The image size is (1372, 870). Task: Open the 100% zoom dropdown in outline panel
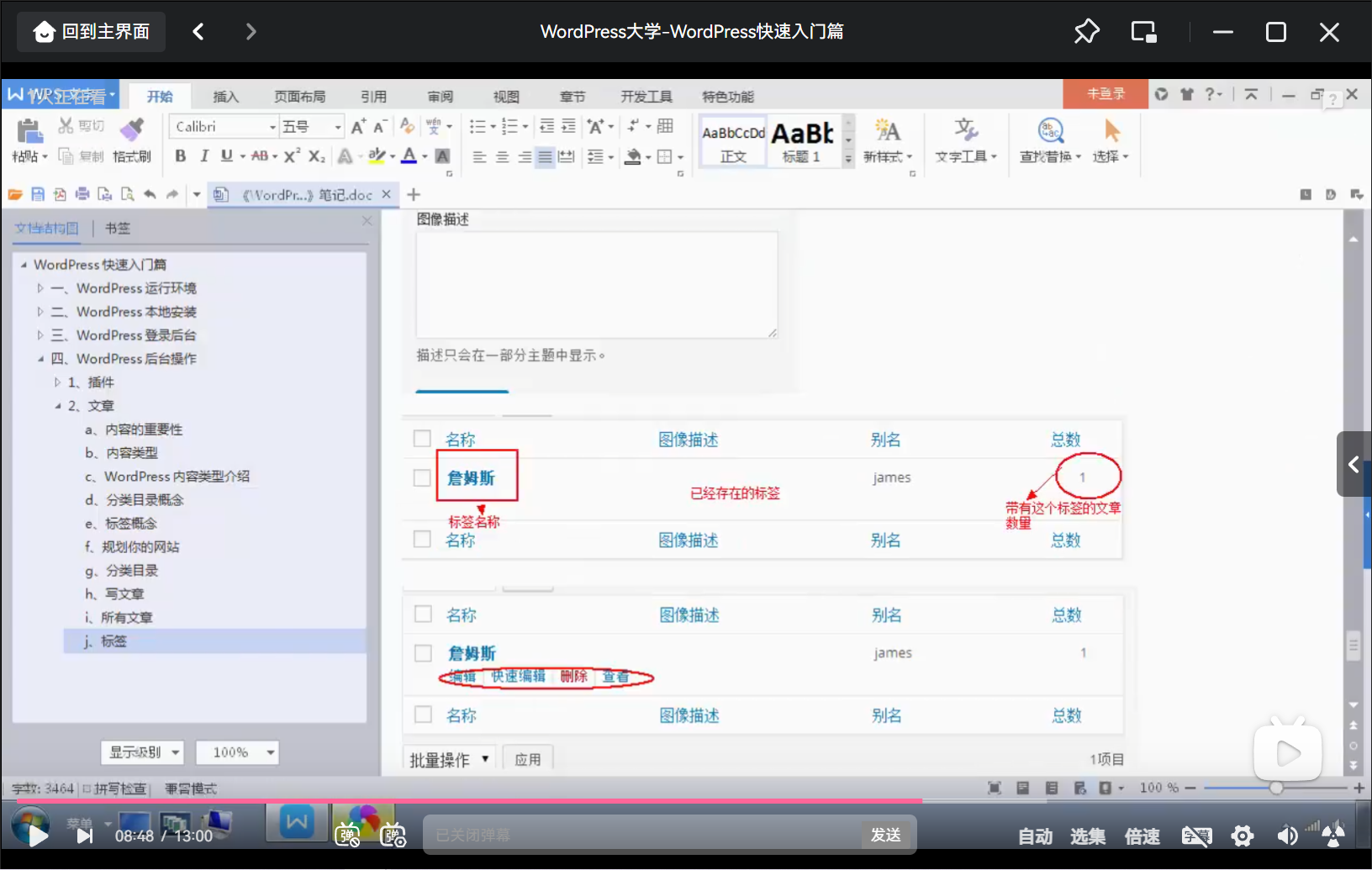click(237, 752)
